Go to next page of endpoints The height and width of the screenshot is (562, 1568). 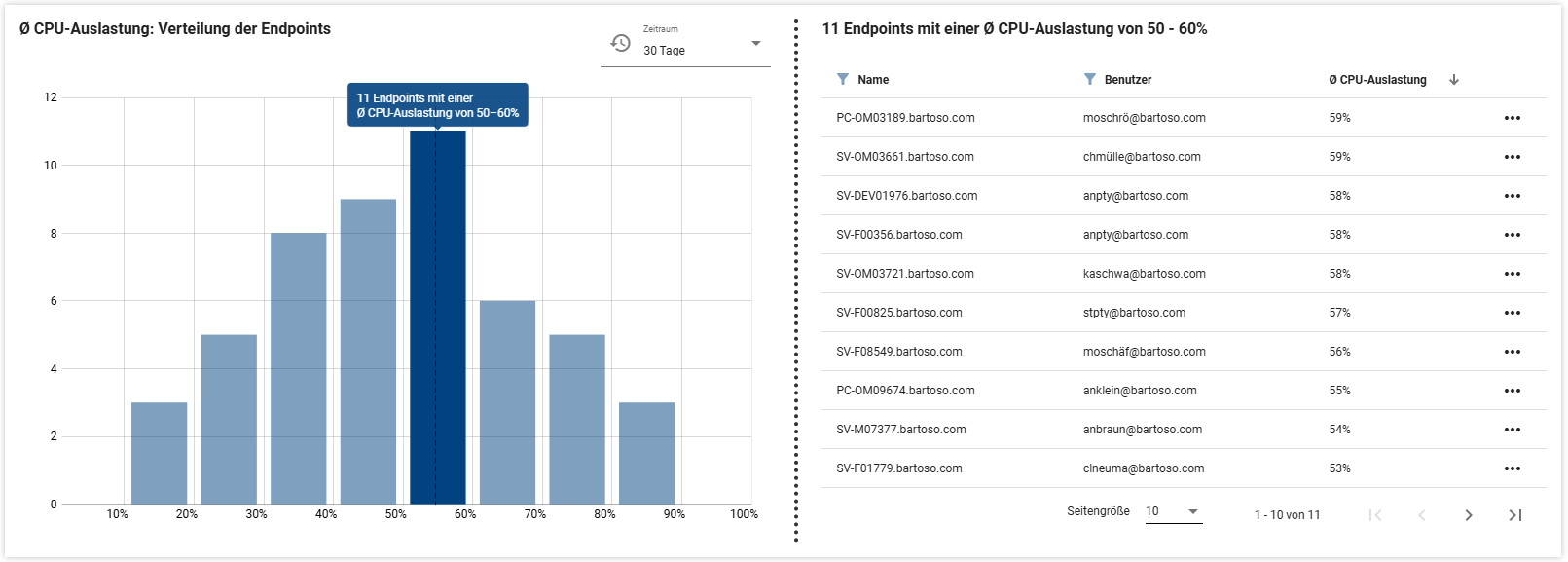click(1468, 515)
